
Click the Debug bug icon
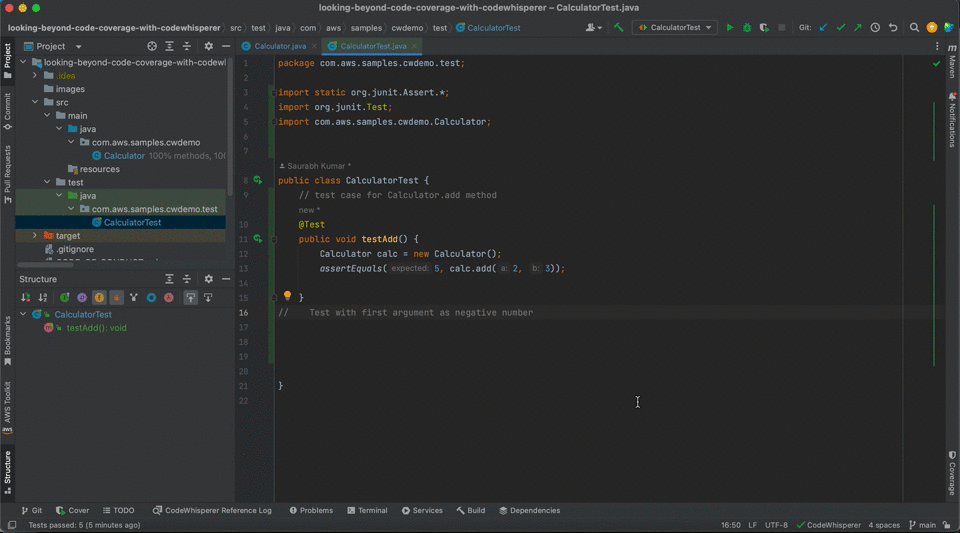(747, 28)
